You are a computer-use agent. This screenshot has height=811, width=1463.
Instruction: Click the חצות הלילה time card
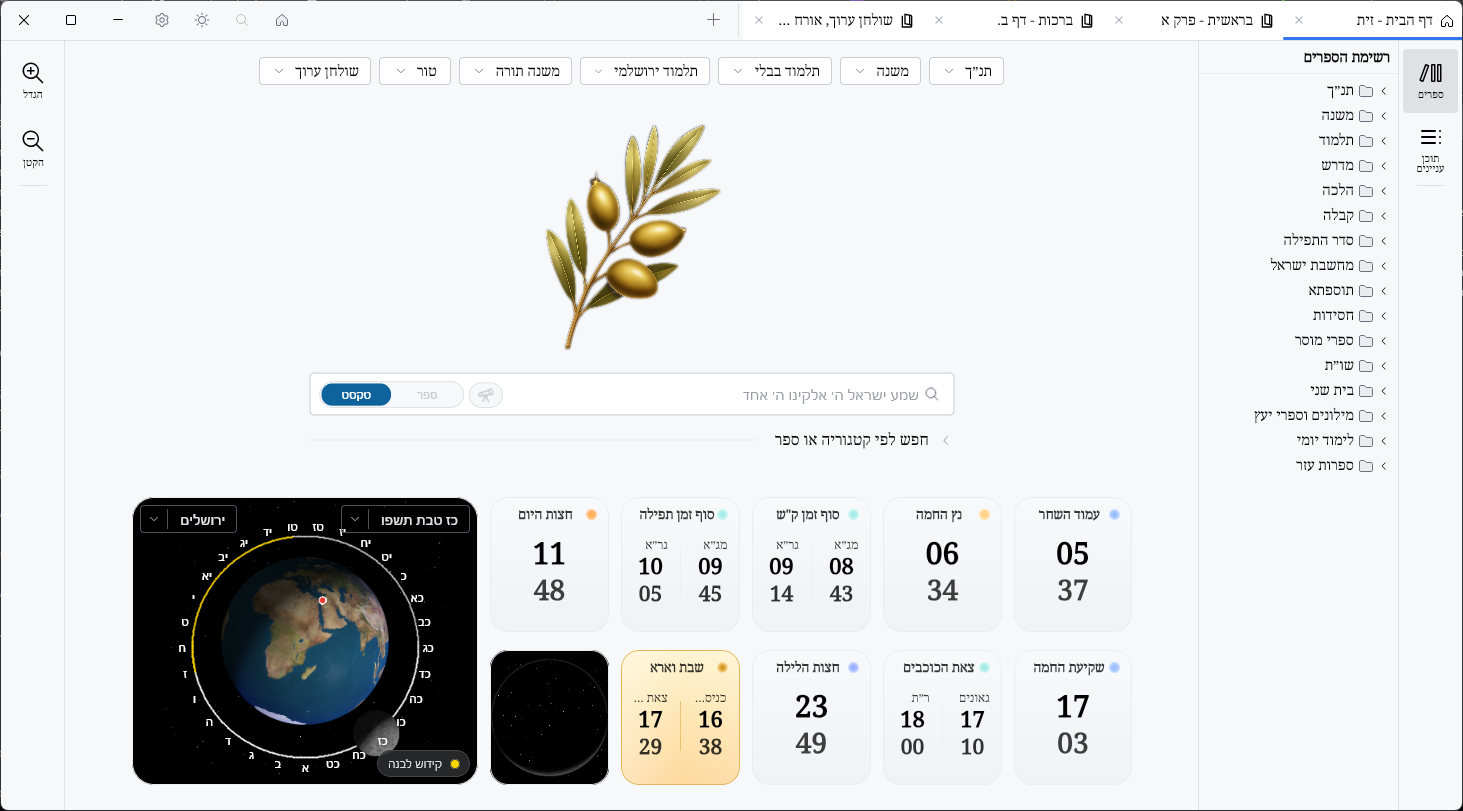pos(811,717)
